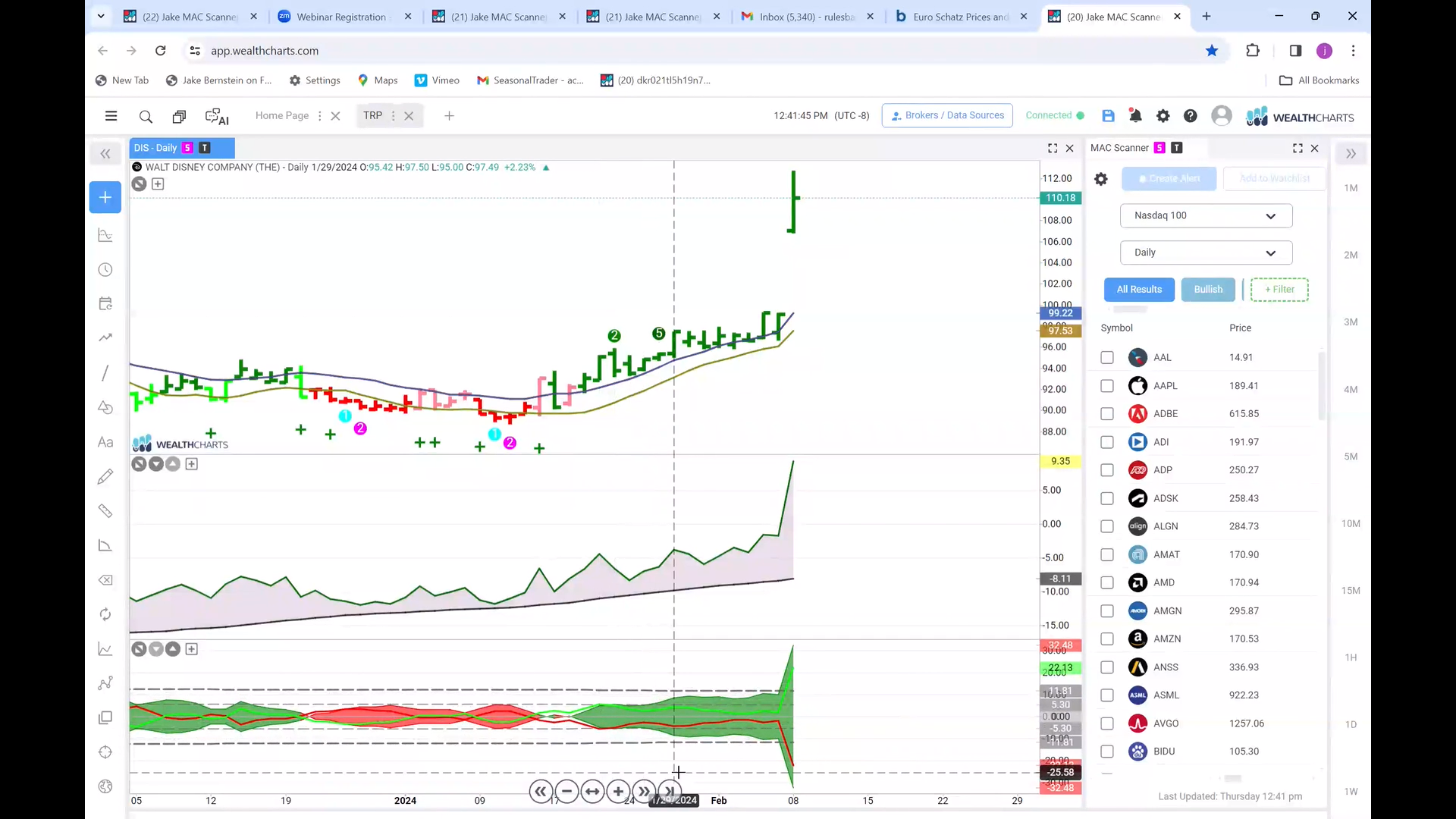
Task: Select the pencil freehand drawing tool
Action: (105, 476)
